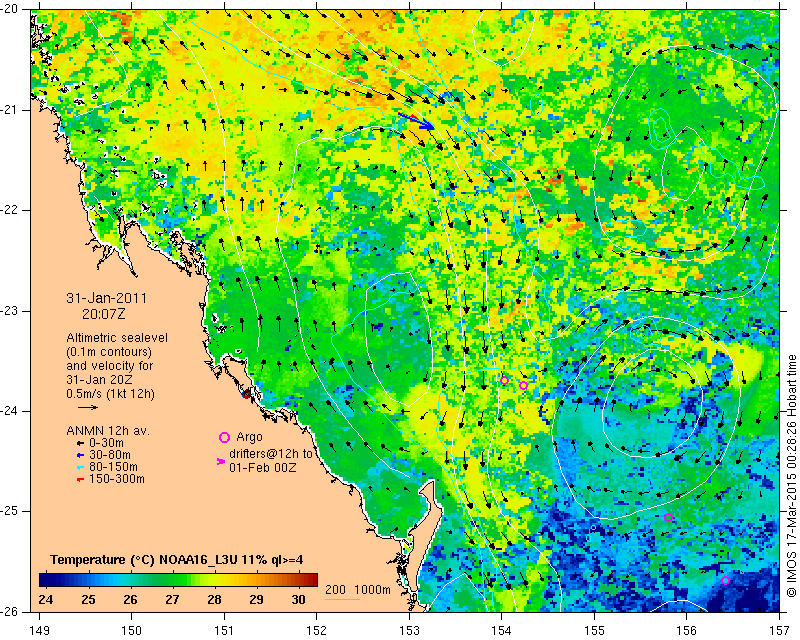The height and width of the screenshot is (640, 800).
Task: Click longitude axis label "155"
Action: point(594,631)
